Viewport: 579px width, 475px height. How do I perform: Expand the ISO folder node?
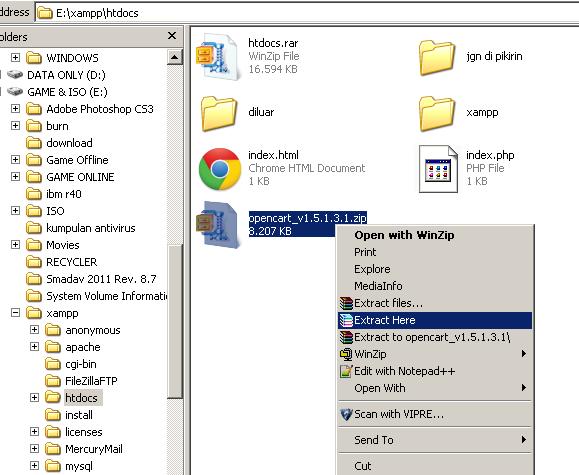tap(15, 211)
